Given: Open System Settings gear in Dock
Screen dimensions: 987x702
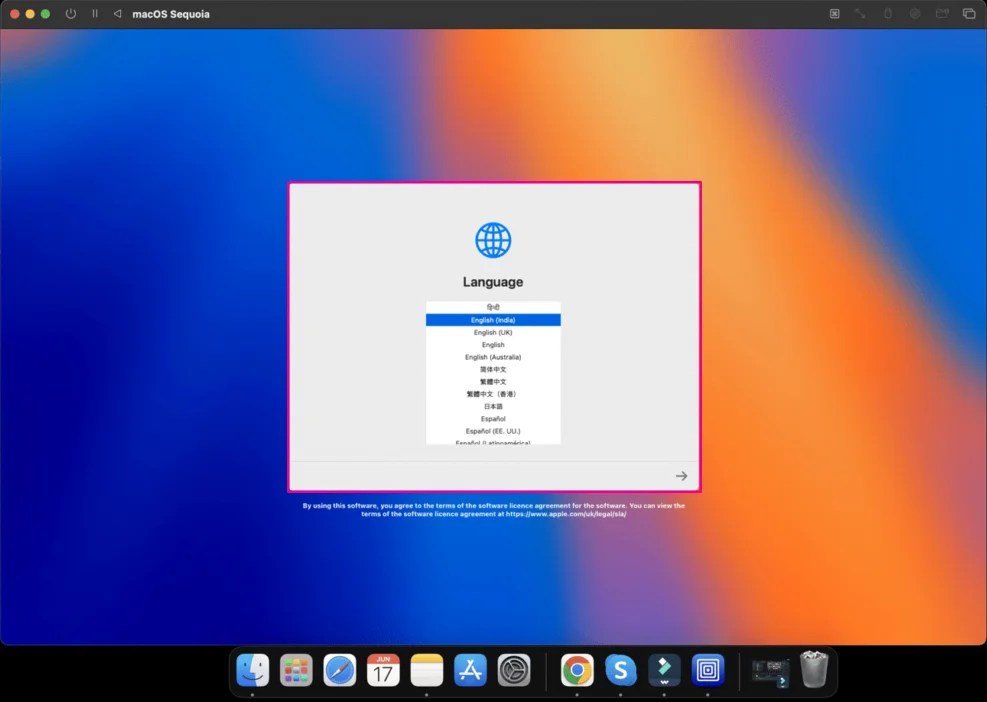Looking at the screenshot, I should 514,670.
